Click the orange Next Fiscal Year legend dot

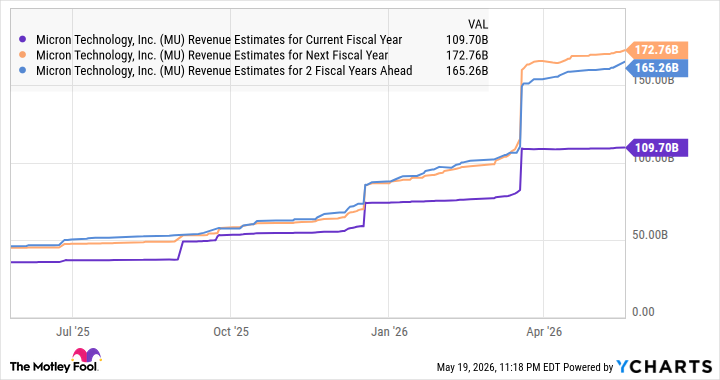[23, 56]
